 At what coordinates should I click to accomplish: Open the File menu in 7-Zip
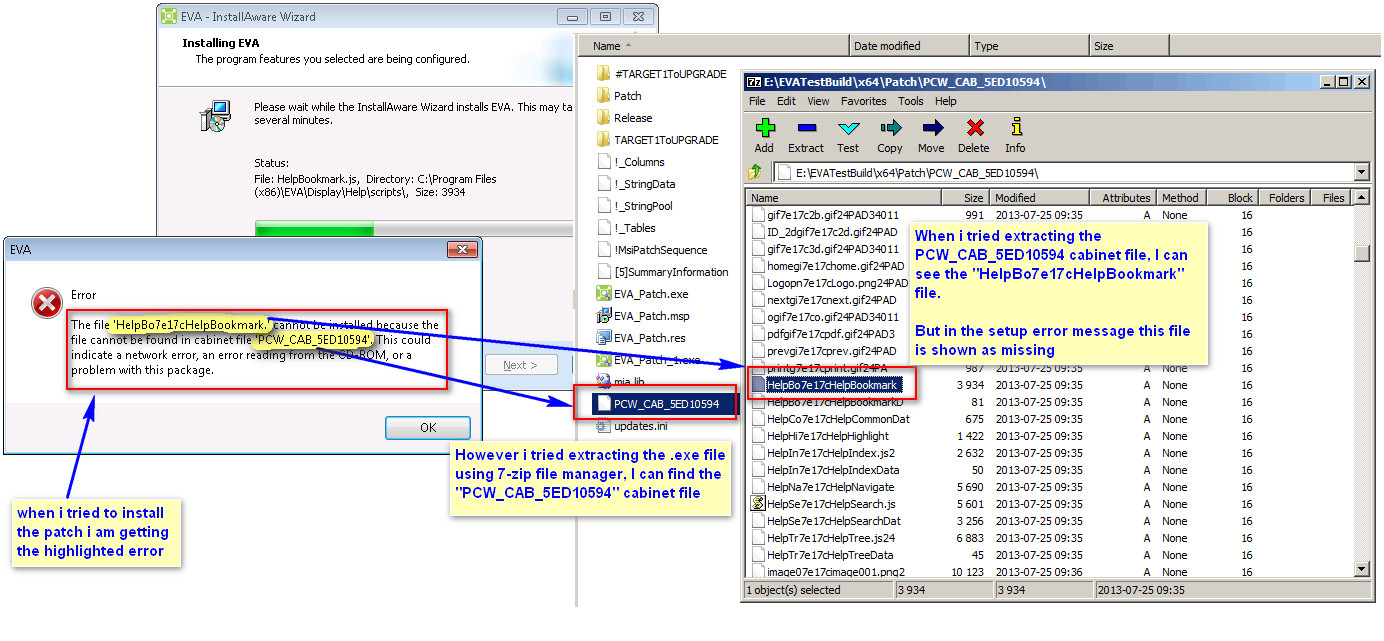(757, 101)
